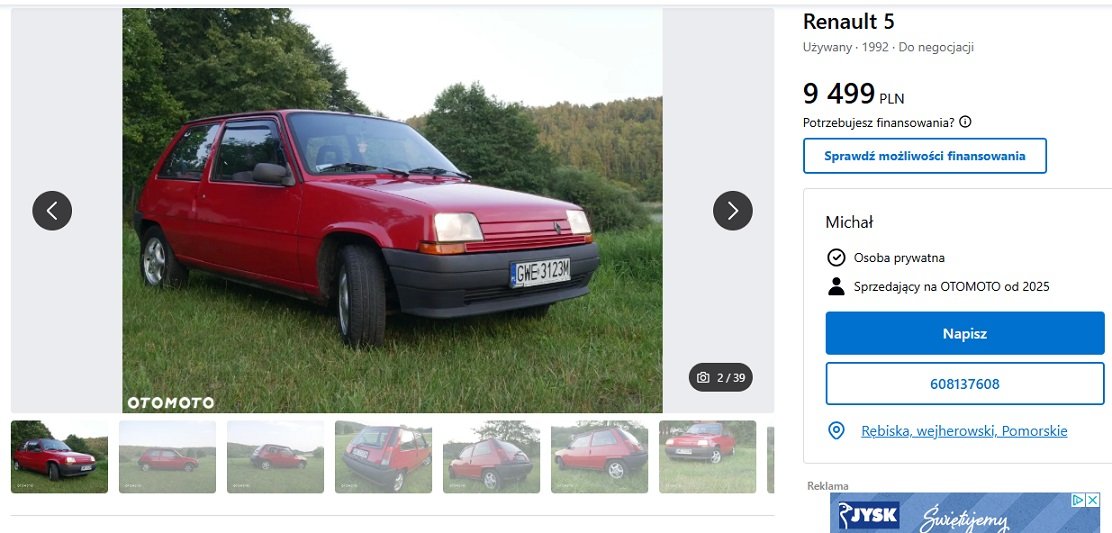The height and width of the screenshot is (533, 1112).
Task: Go to the previous photo with left arrow
Action: [x=52, y=211]
